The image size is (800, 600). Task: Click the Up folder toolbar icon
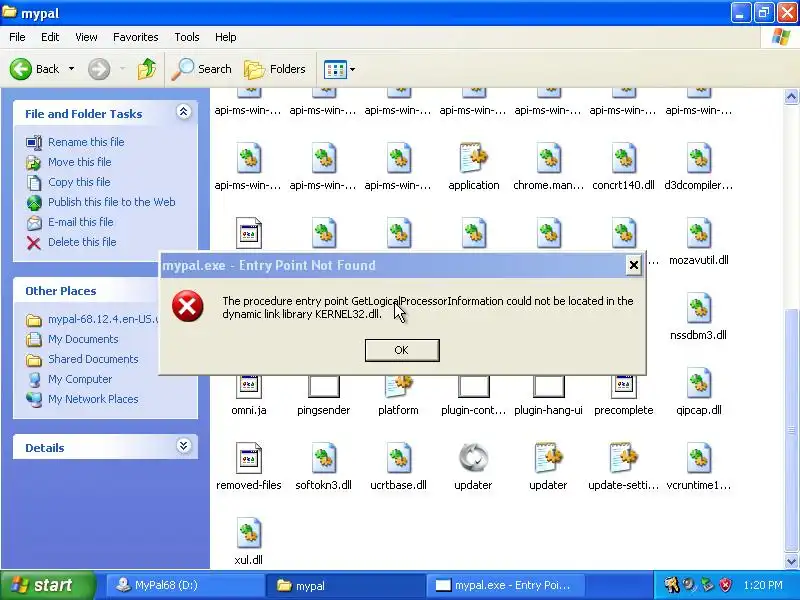tap(147, 69)
